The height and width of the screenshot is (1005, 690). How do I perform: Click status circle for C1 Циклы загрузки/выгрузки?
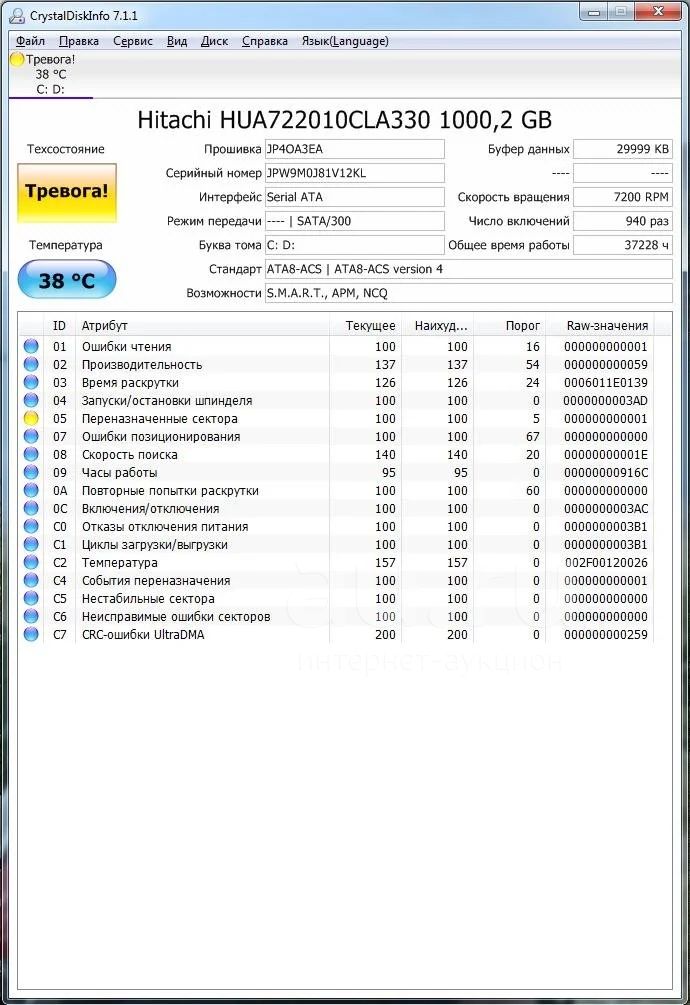coord(31,544)
